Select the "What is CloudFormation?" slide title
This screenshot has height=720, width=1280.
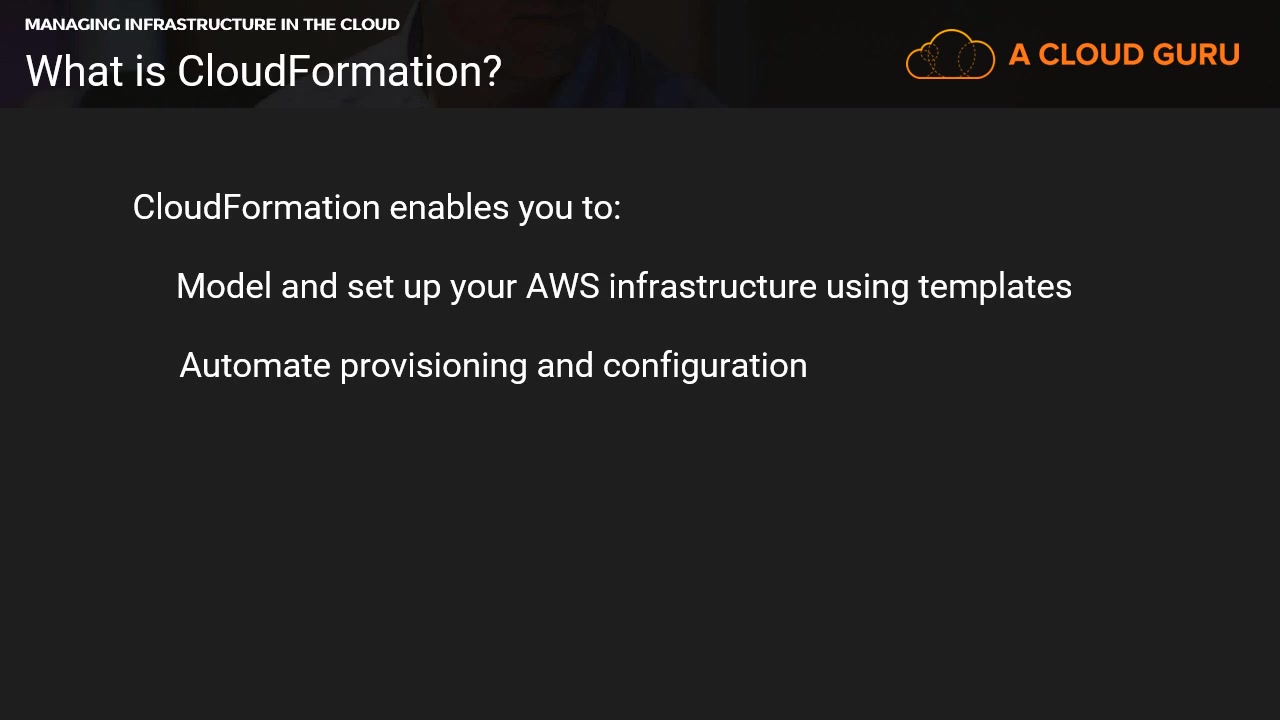click(263, 72)
